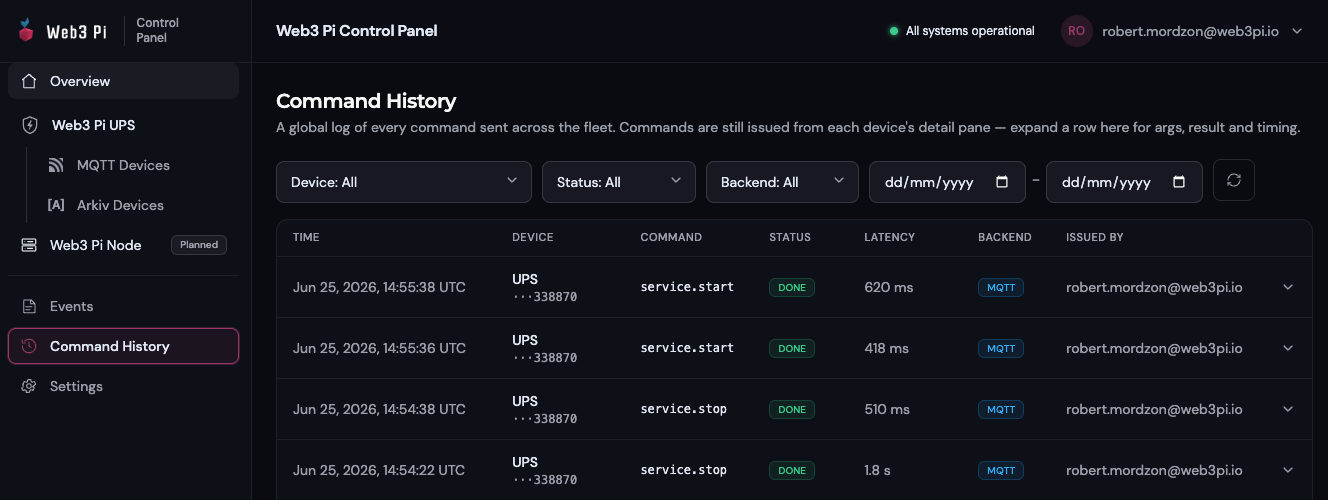Click service.stop command at 14:54:38
Image resolution: width=1328 pixels, height=500 pixels.
pyautogui.click(x=684, y=409)
